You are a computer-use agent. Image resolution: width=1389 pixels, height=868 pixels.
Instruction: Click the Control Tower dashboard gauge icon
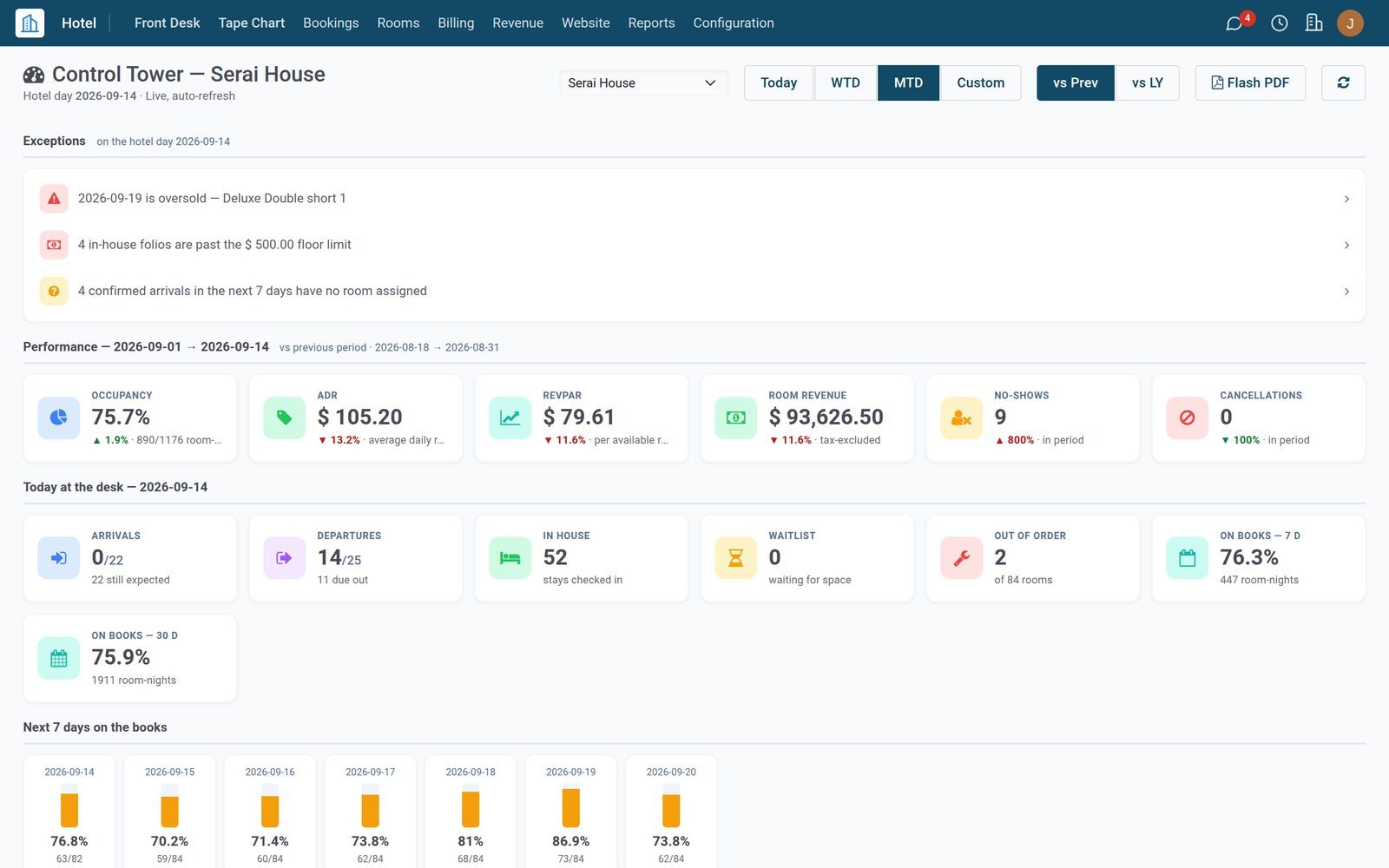pos(34,75)
